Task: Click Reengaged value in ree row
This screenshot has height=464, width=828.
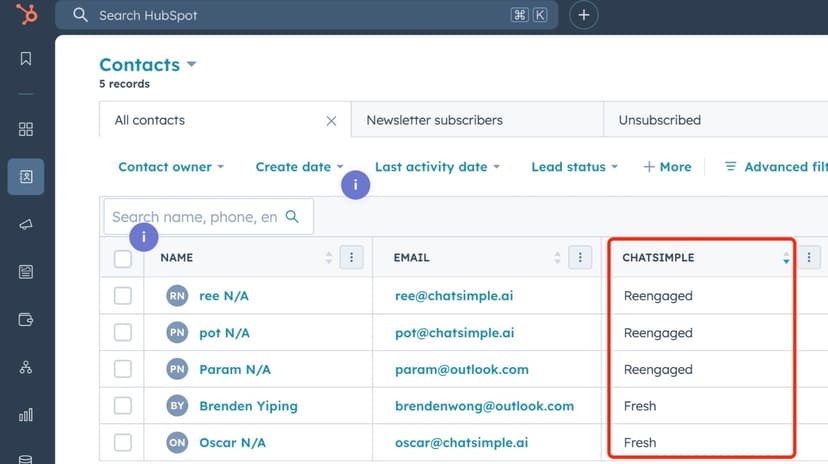Action: [x=658, y=296]
